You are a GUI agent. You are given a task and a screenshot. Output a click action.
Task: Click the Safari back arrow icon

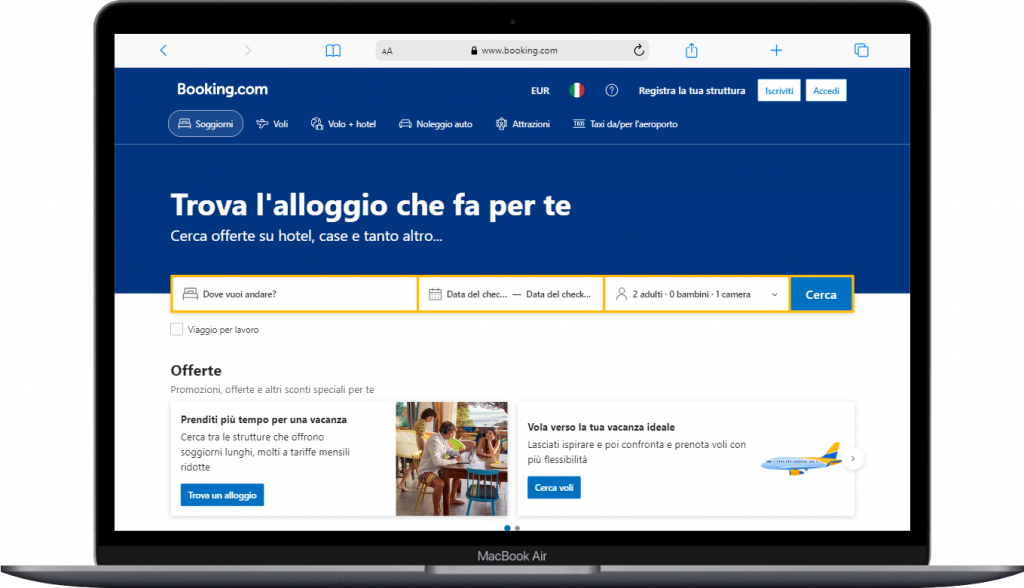point(164,50)
